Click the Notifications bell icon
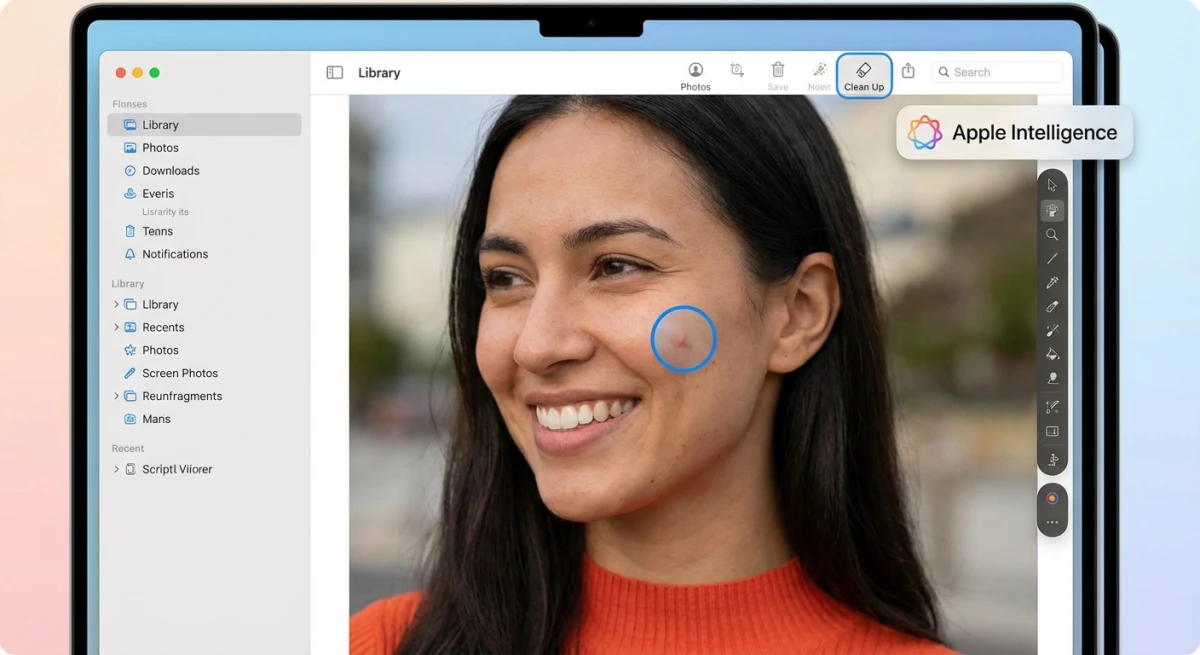Image resolution: width=1200 pixels, height=655 pixels. pyautogui.click(x=130, y=254)
